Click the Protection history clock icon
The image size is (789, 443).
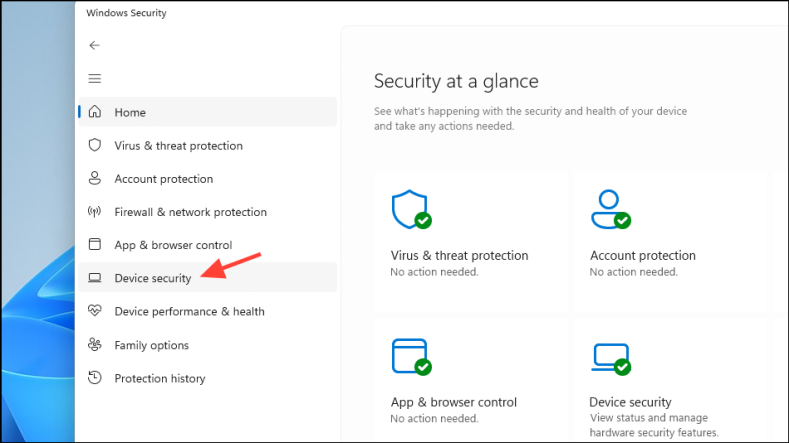tap(95, 378)
